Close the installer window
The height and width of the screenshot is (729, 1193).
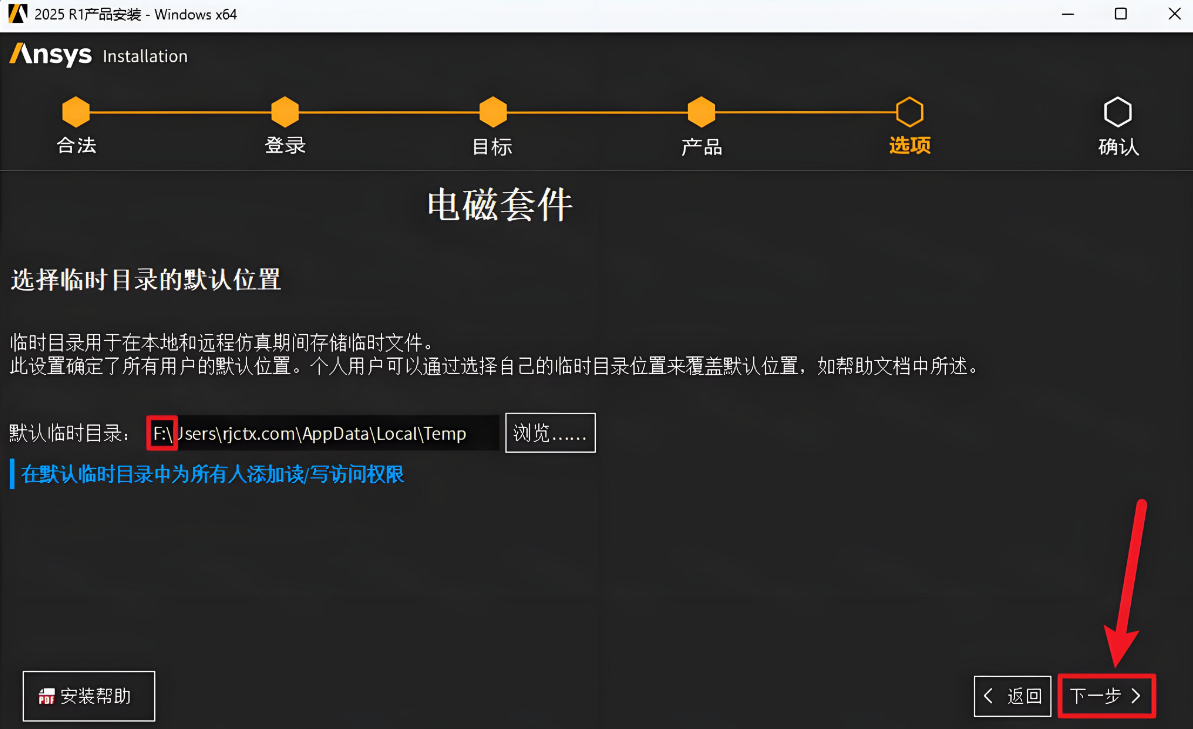click(1174, 14)
